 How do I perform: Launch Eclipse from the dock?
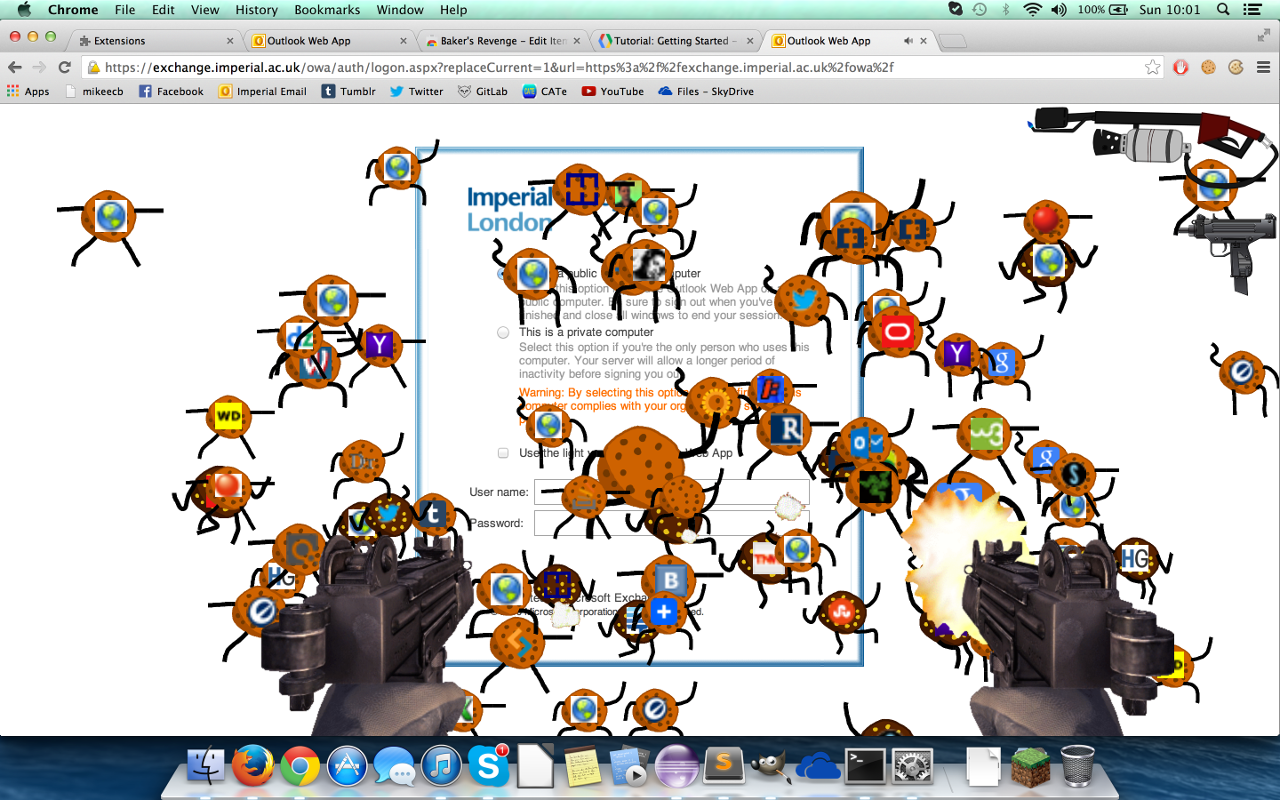[x=676, y=767]
